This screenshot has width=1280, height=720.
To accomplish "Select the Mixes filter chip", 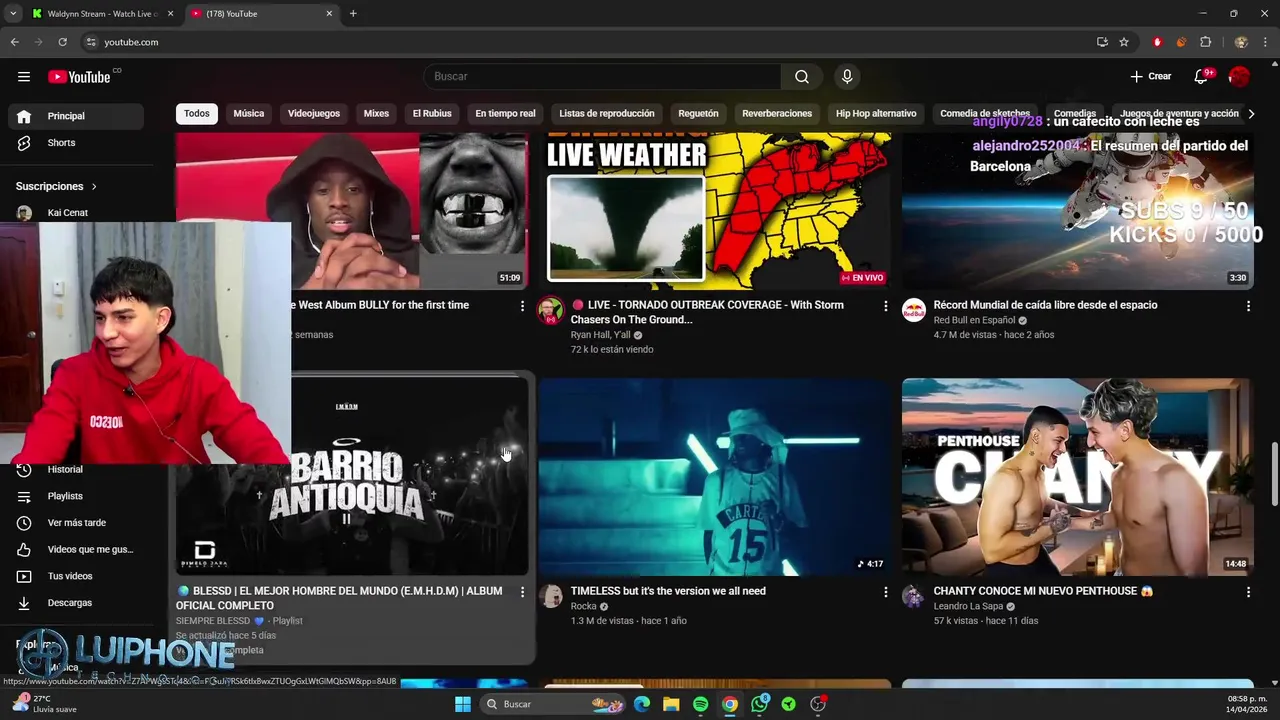I will click(376, 114).
